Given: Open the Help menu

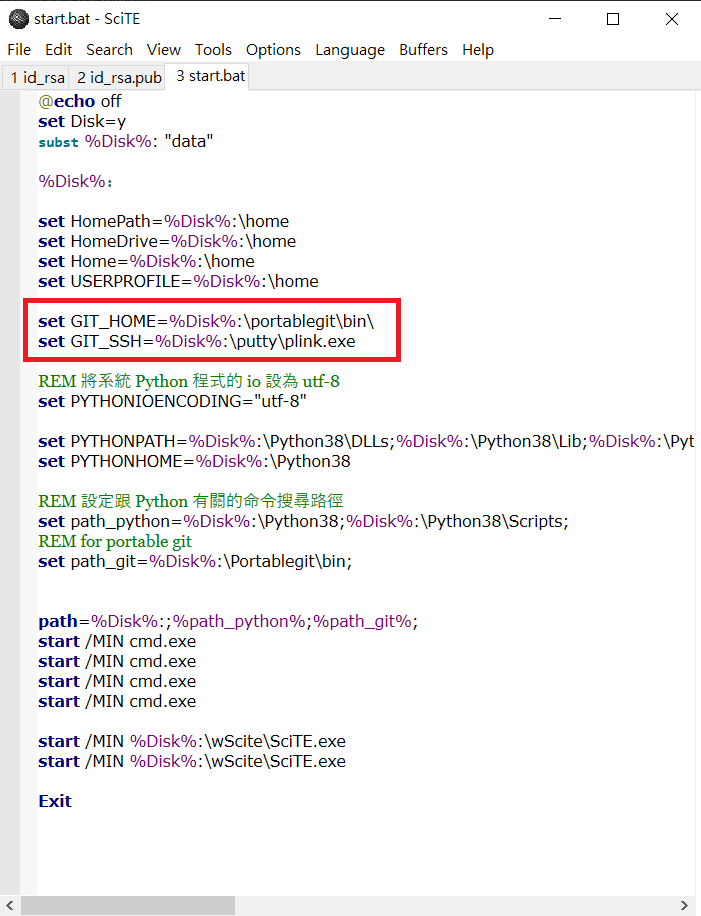Looking at the screenshot, I should coord(478,50).
